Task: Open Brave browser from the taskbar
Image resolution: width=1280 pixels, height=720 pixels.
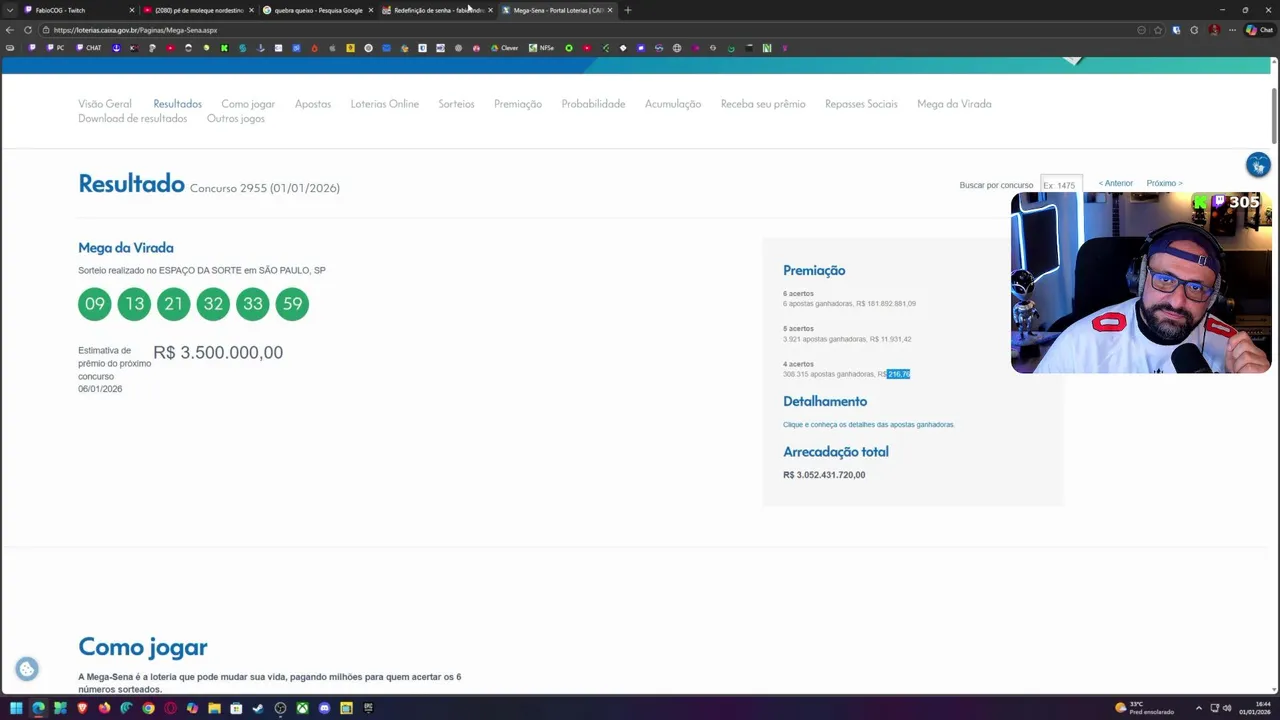Action: [x=82, y=709]
